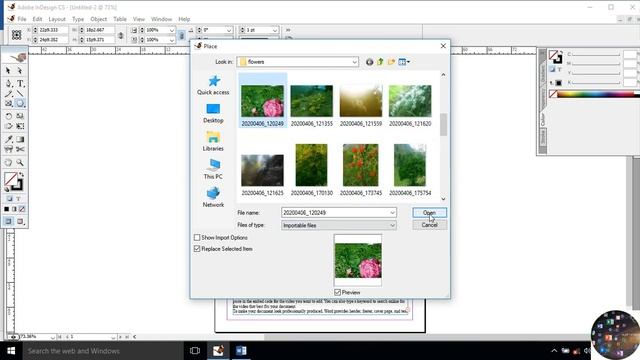640x360 pixels.
Task: Open the Edit menu
Action: point(37,19)
